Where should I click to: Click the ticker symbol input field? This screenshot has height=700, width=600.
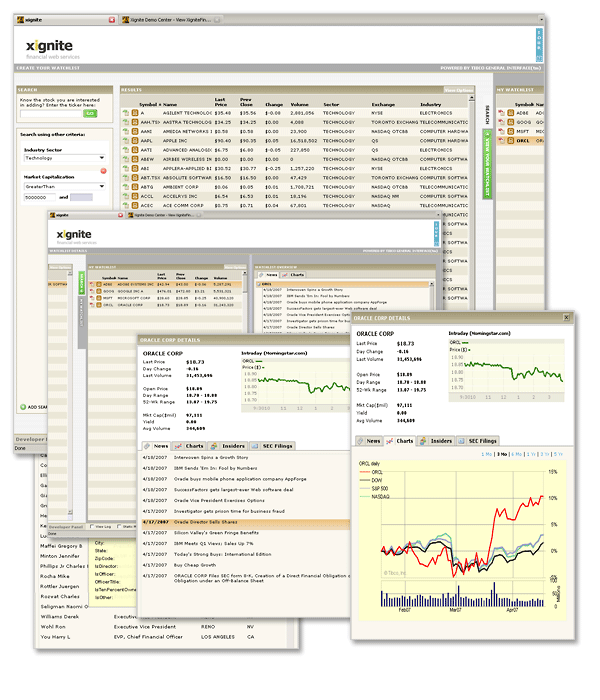pos(51,114)
